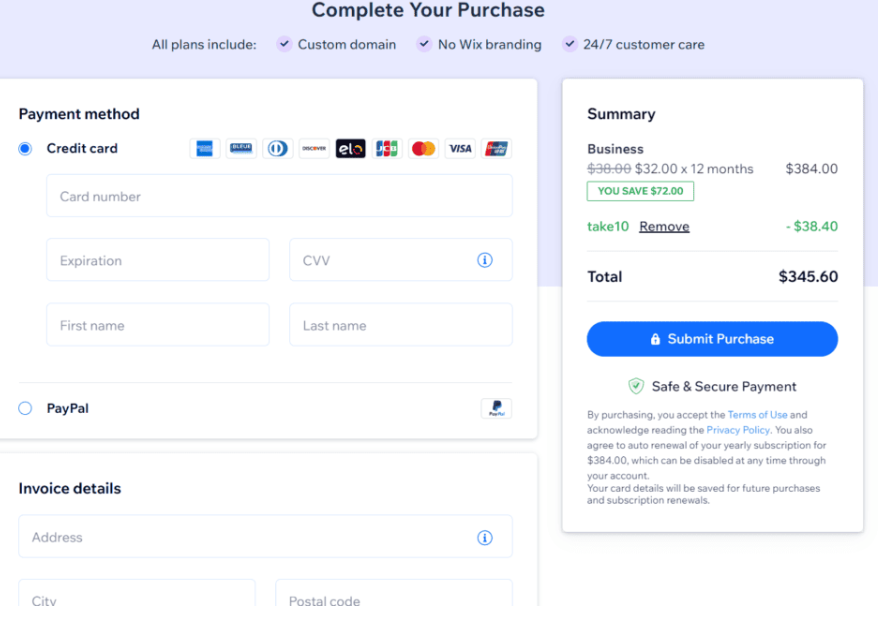This screenshot has width=878, height=625.
Task: Click the Visa card icon
Action: (x=460, y=149)
